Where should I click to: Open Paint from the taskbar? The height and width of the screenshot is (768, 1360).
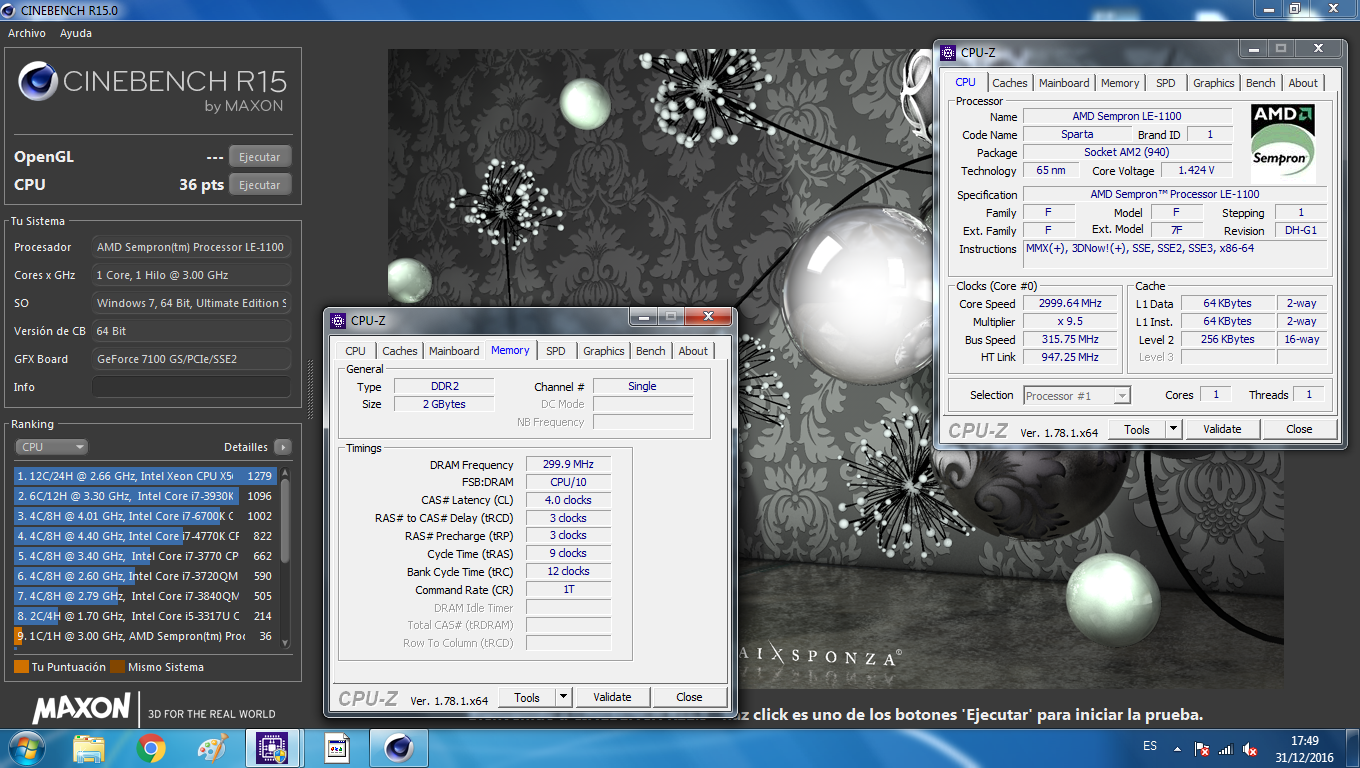tap(212, 748)
